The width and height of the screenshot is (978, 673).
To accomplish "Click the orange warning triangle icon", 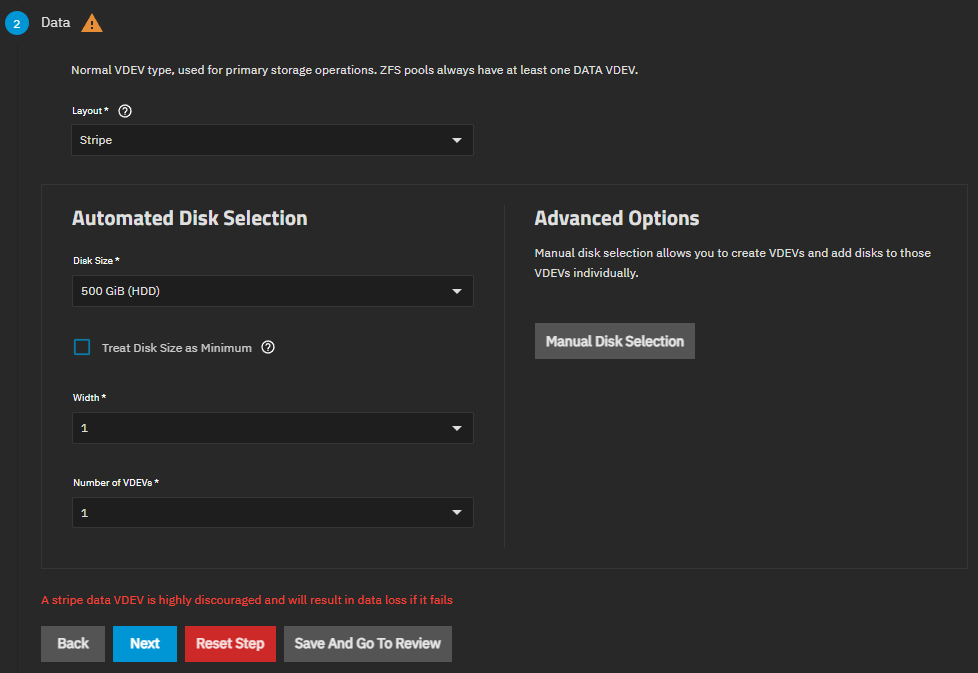I will click(91, 23).
